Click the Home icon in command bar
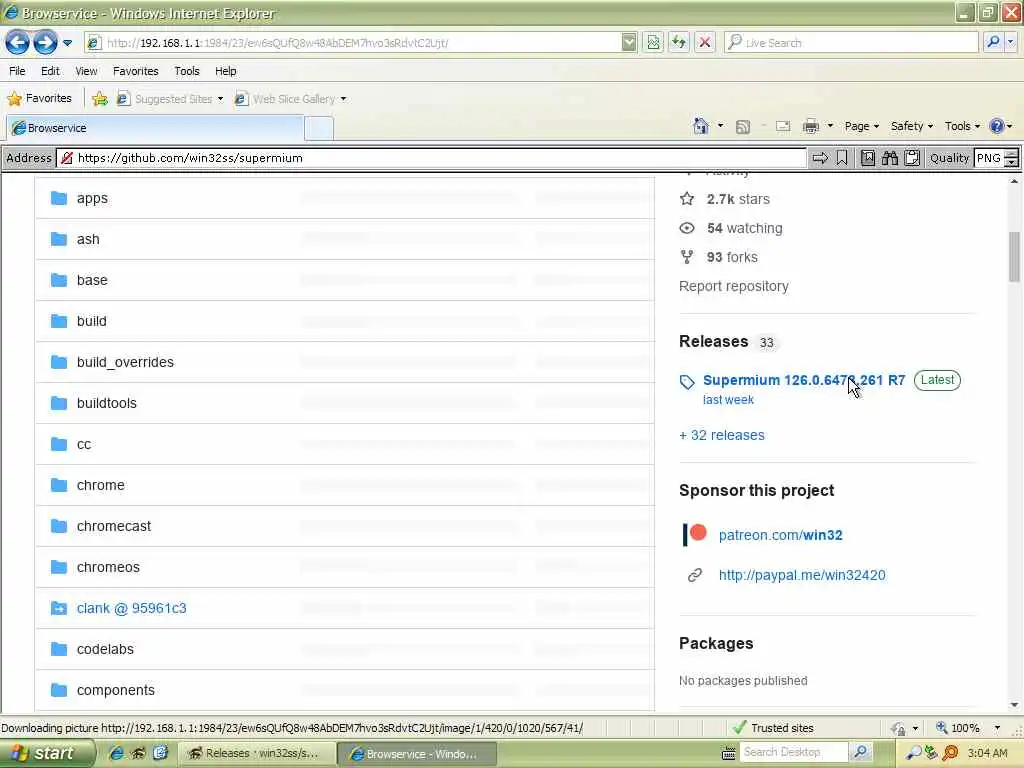 pos(701,126)
